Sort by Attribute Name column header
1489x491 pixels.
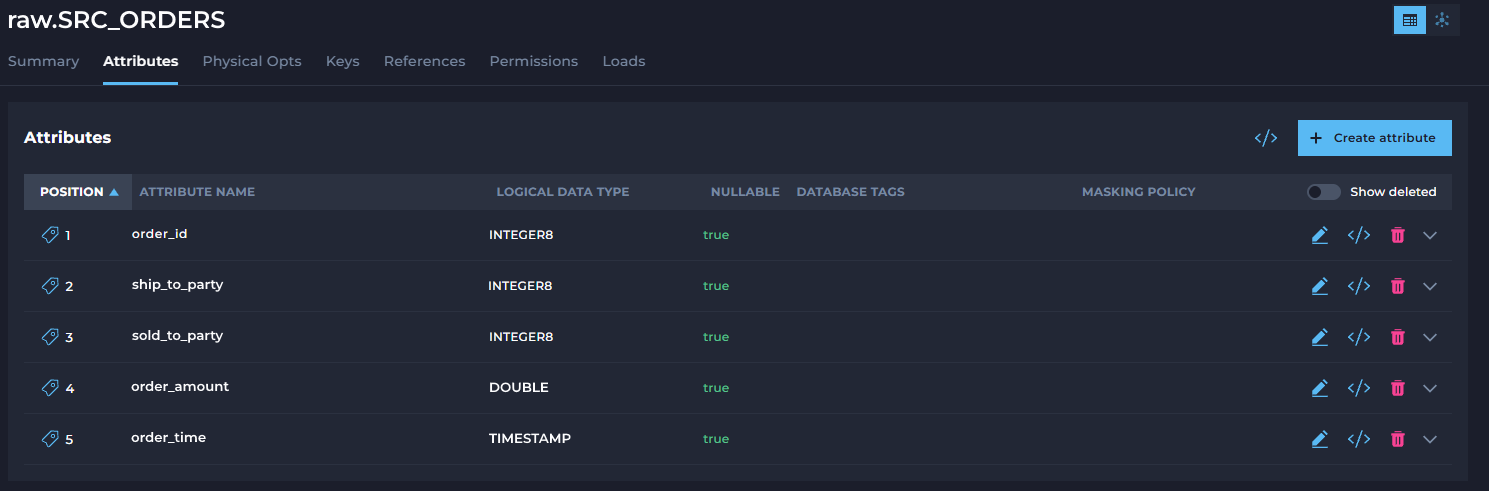point(197,192)
